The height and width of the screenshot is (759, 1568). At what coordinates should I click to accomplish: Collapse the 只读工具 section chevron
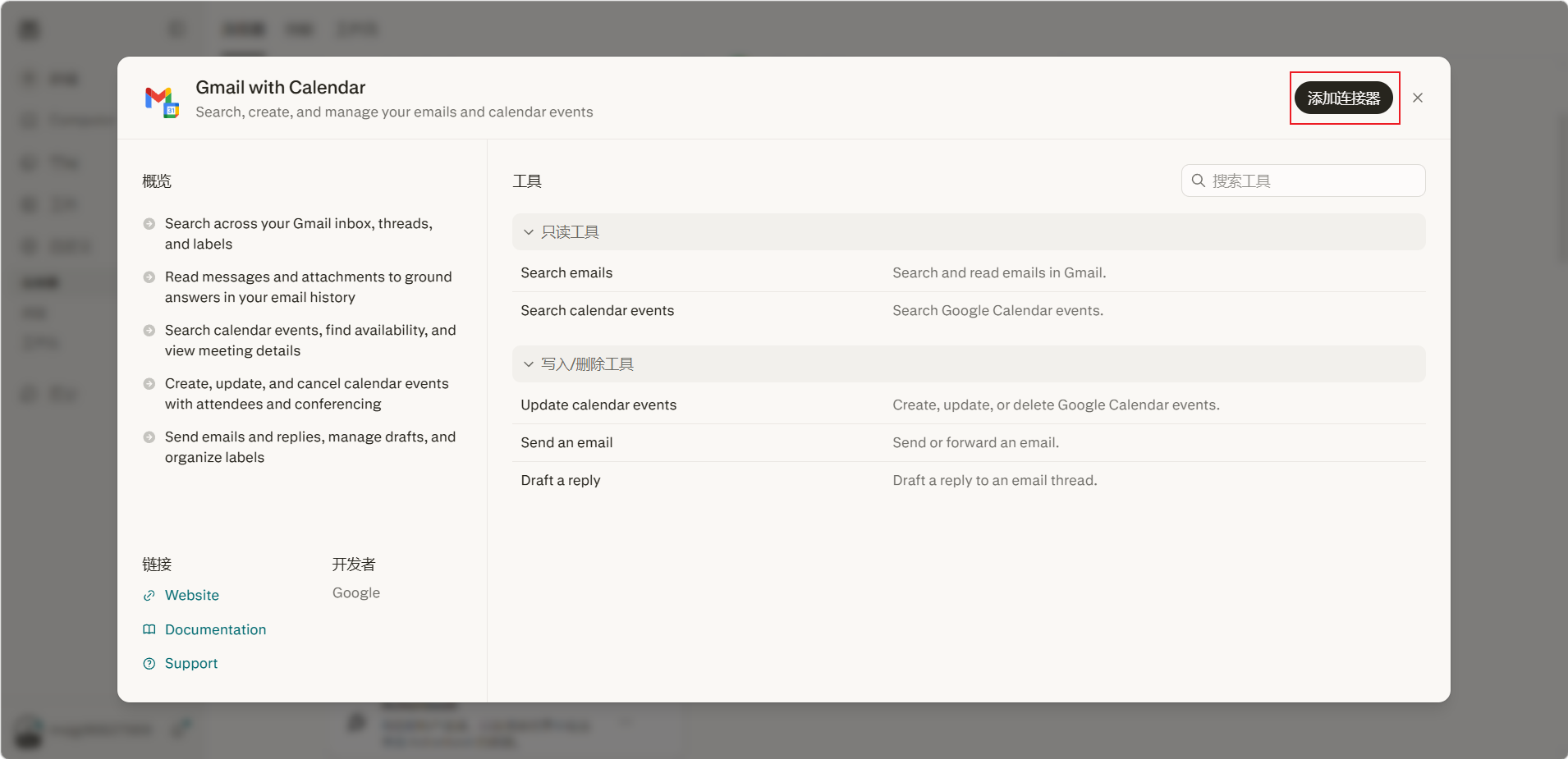point(529,232)
